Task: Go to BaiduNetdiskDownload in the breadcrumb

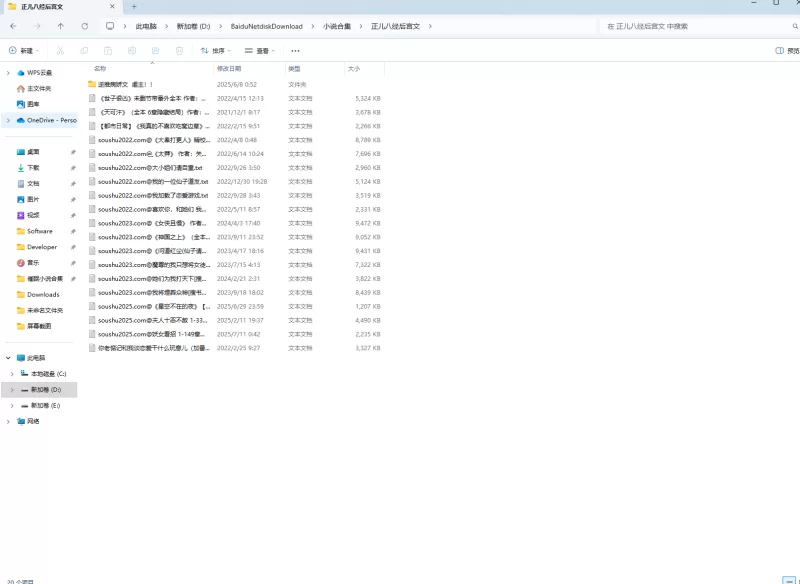Action: [x=266, y=26]
